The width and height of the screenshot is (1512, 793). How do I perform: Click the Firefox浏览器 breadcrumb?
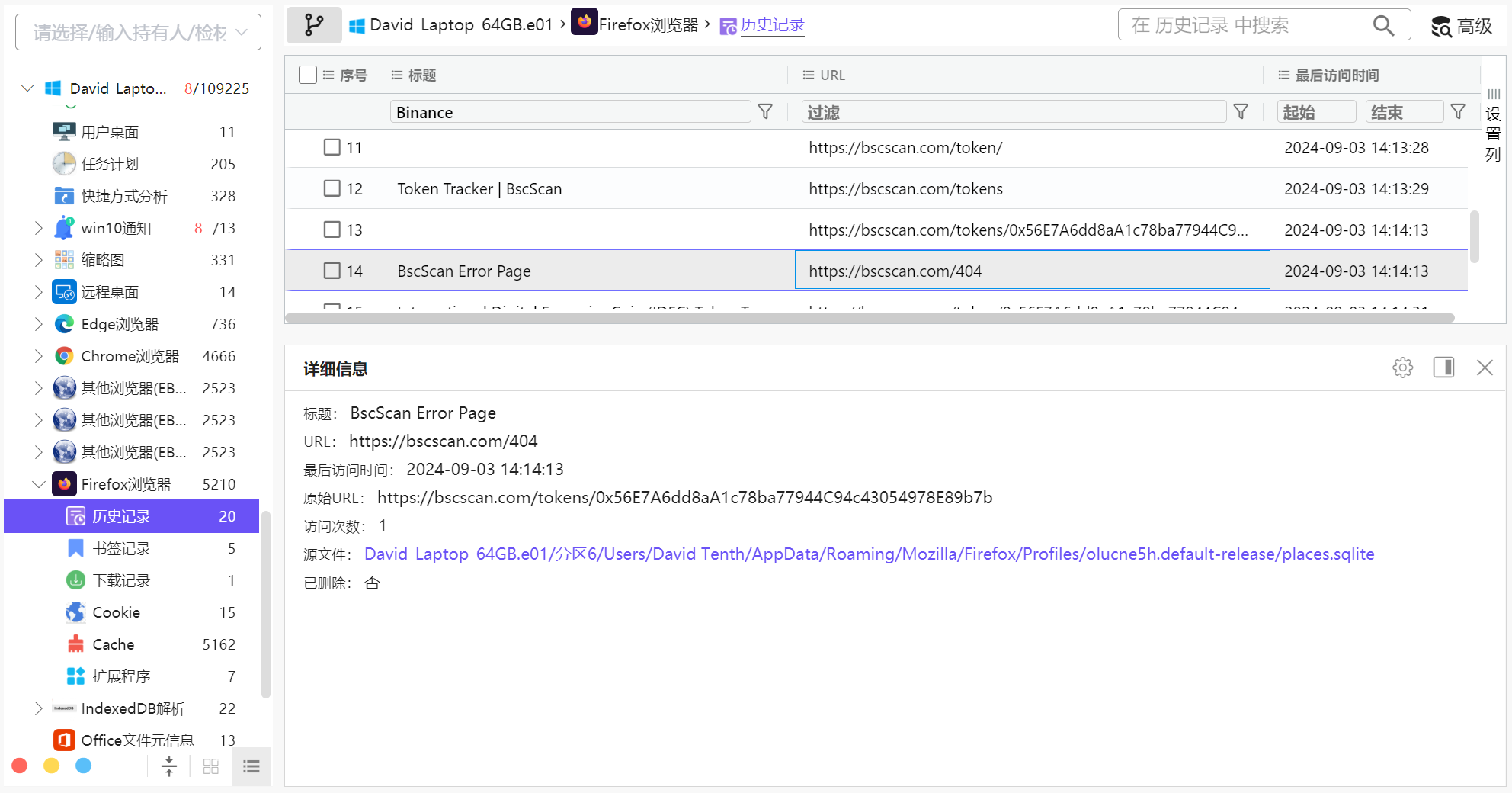click(636, 25)
